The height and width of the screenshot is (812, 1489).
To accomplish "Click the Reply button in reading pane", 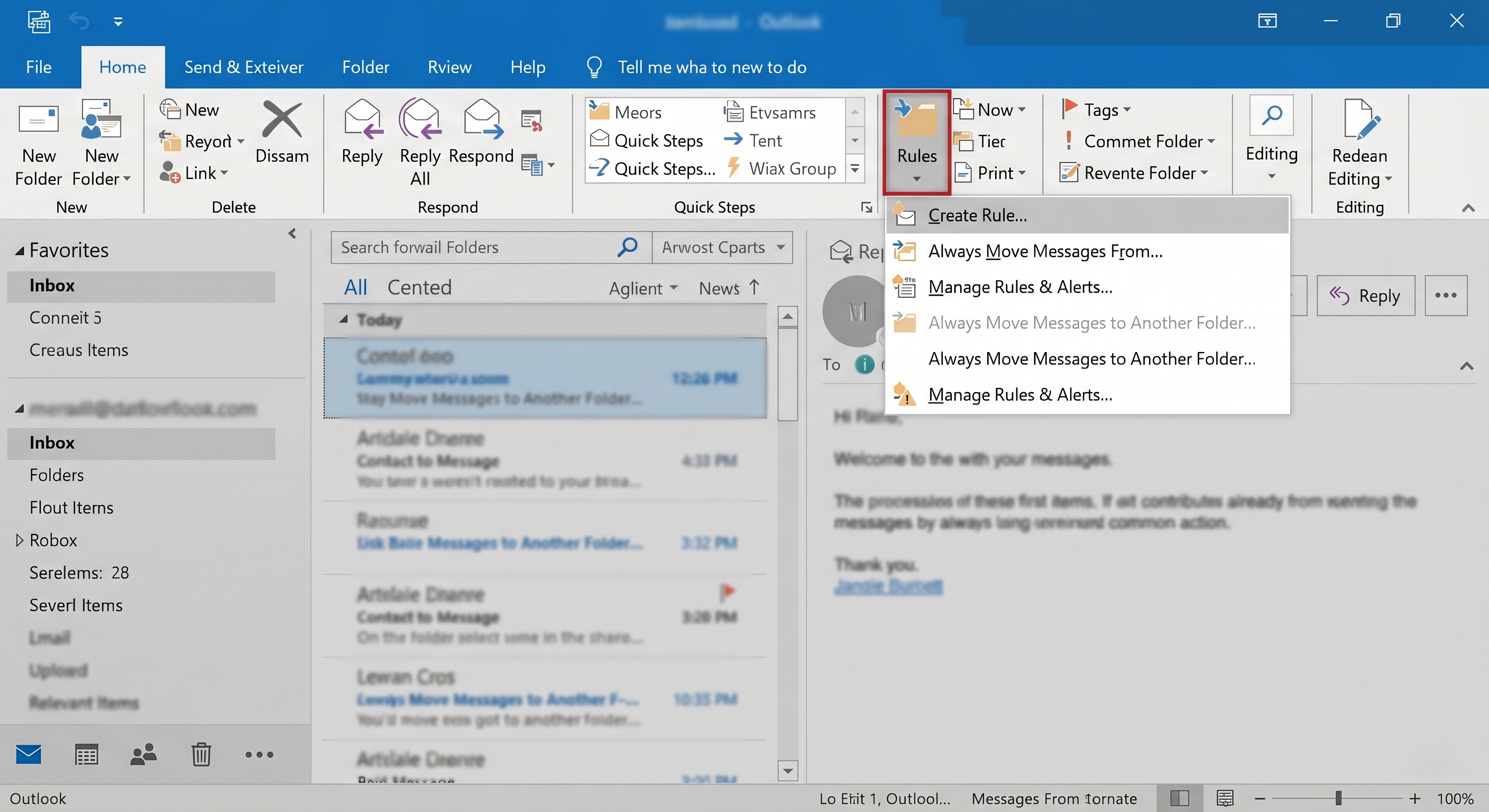I will coord(1365,296).
